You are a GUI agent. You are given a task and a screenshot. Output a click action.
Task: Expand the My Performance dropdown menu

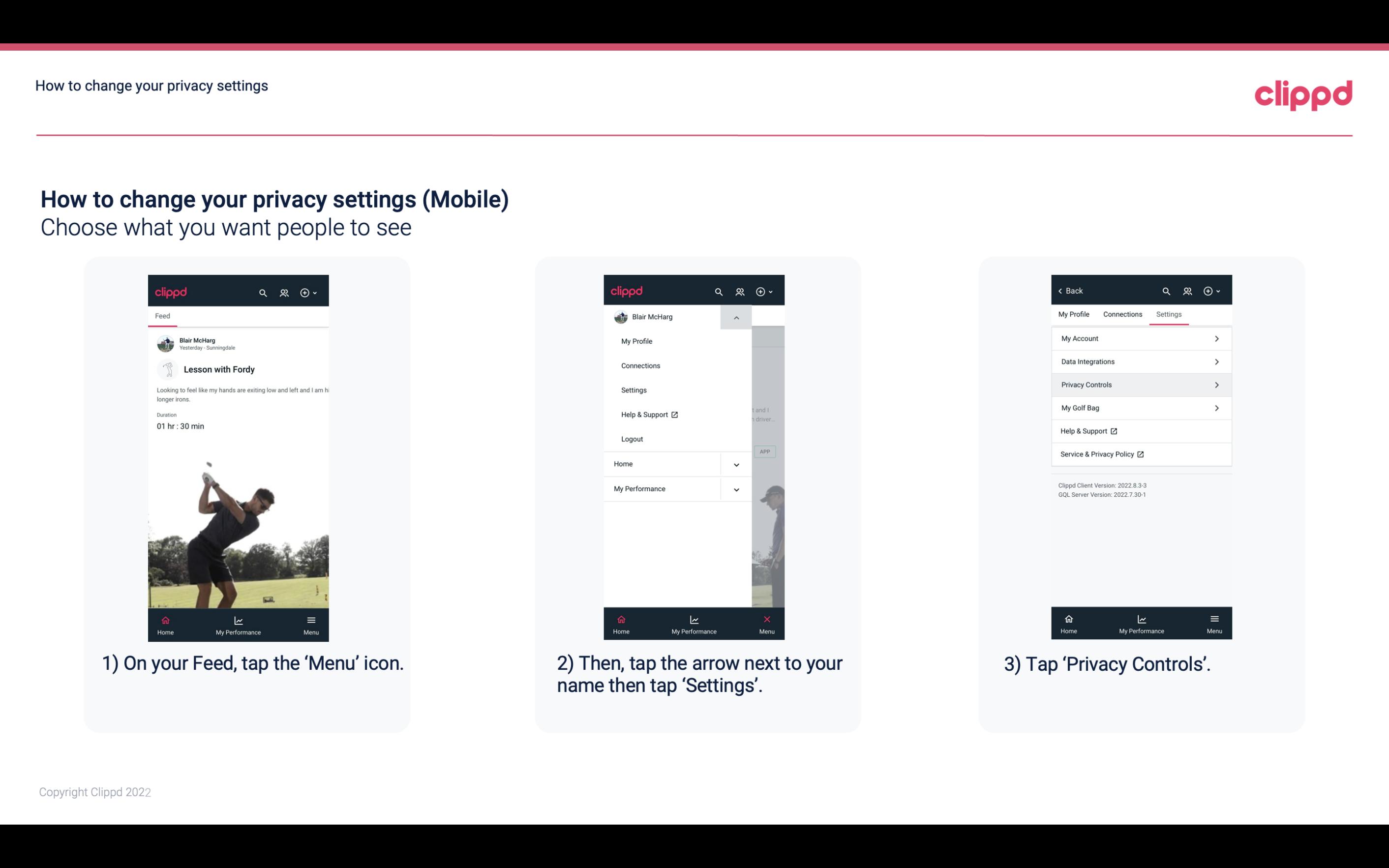tap(736, 489)
